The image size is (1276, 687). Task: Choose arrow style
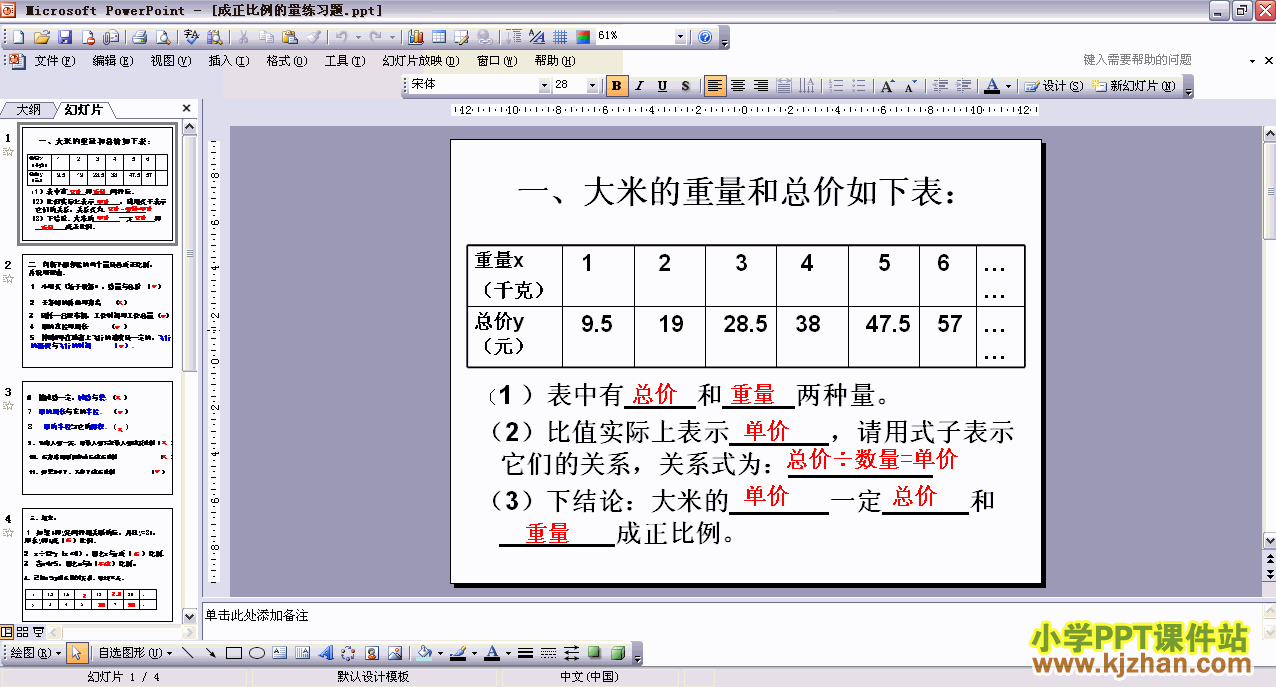click(571, 653)
